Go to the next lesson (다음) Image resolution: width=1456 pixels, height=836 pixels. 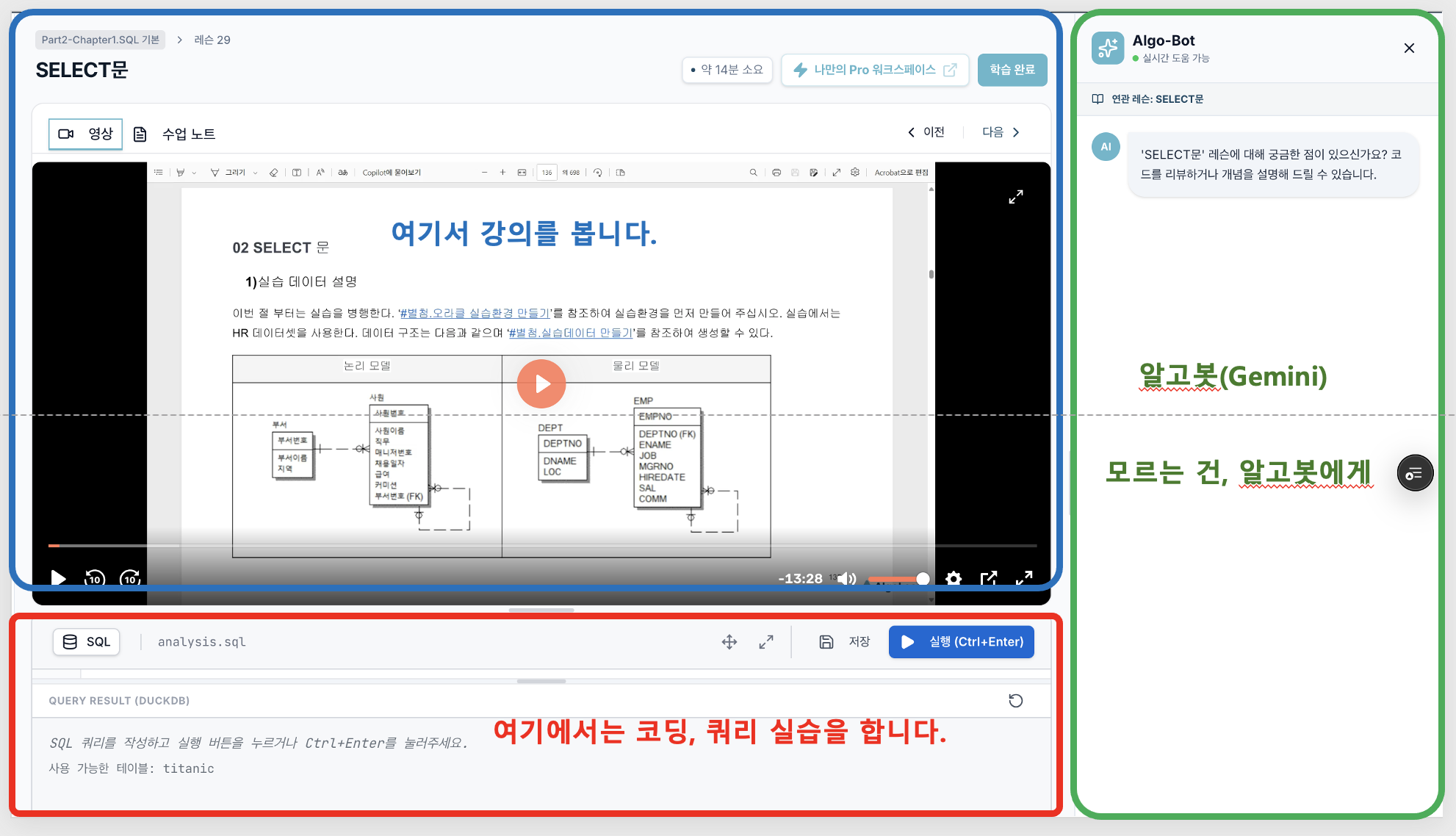click(1001, 132)
